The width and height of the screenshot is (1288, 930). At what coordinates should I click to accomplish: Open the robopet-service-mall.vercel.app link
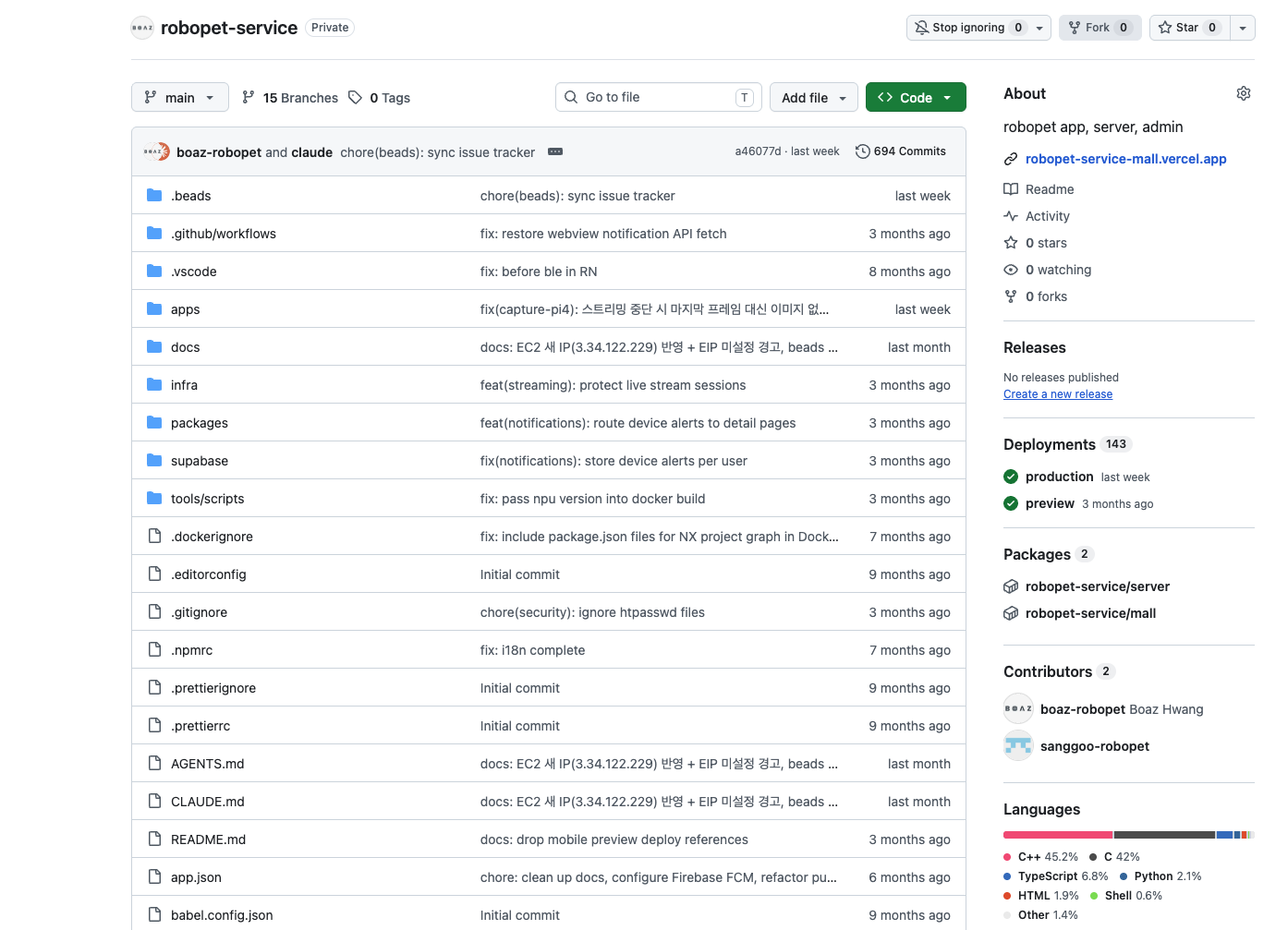(x=1125, y=159)
